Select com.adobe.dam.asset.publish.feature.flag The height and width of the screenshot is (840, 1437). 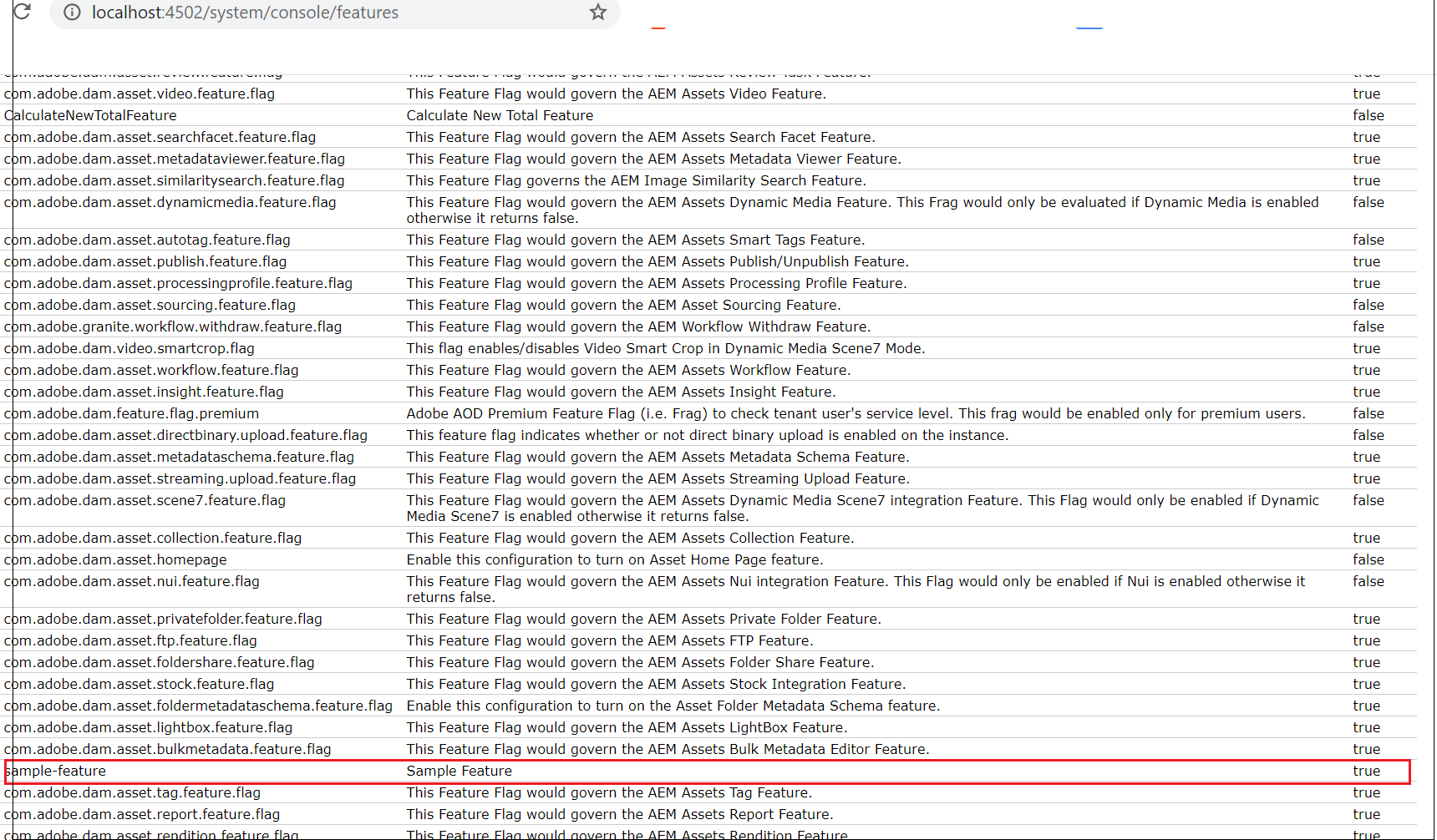pyautogui.click(x=145, y=261)
